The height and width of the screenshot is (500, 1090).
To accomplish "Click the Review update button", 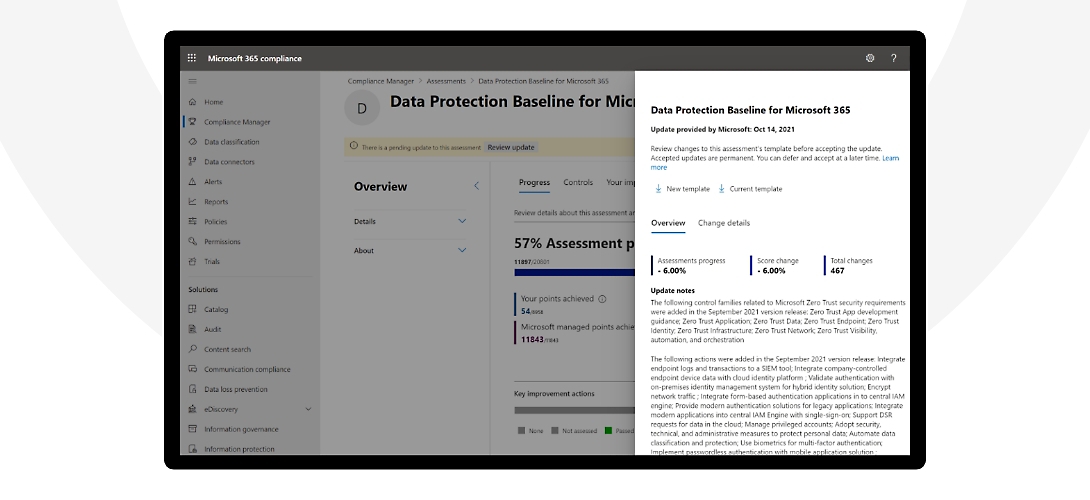I will [x=510, y=147].
